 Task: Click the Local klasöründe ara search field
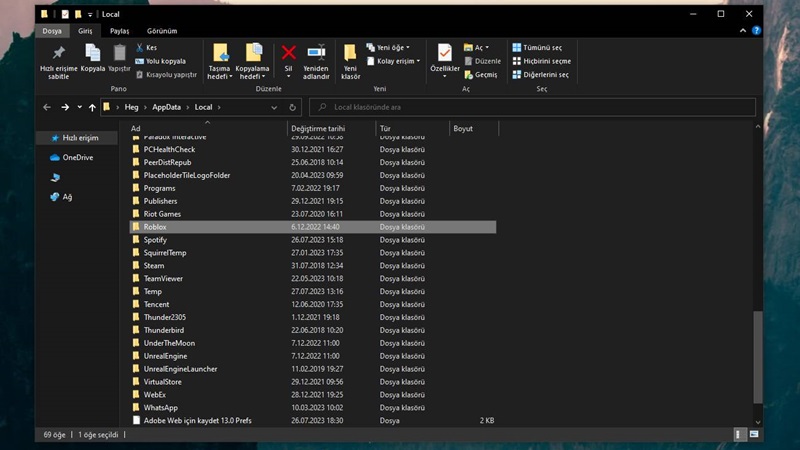(532, 107)
